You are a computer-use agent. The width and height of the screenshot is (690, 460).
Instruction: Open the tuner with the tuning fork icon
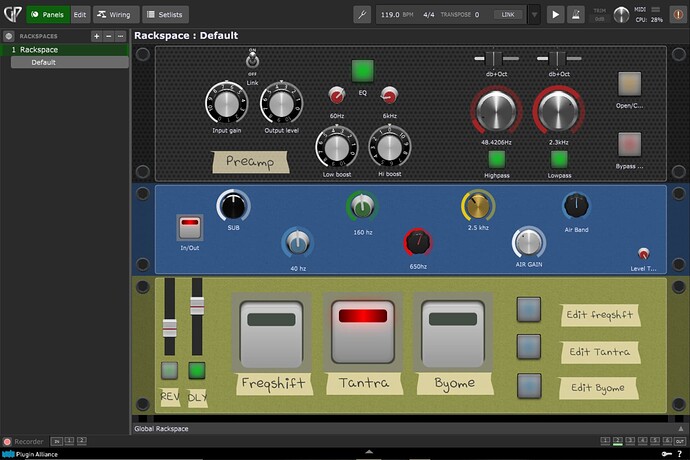point(362,15)
